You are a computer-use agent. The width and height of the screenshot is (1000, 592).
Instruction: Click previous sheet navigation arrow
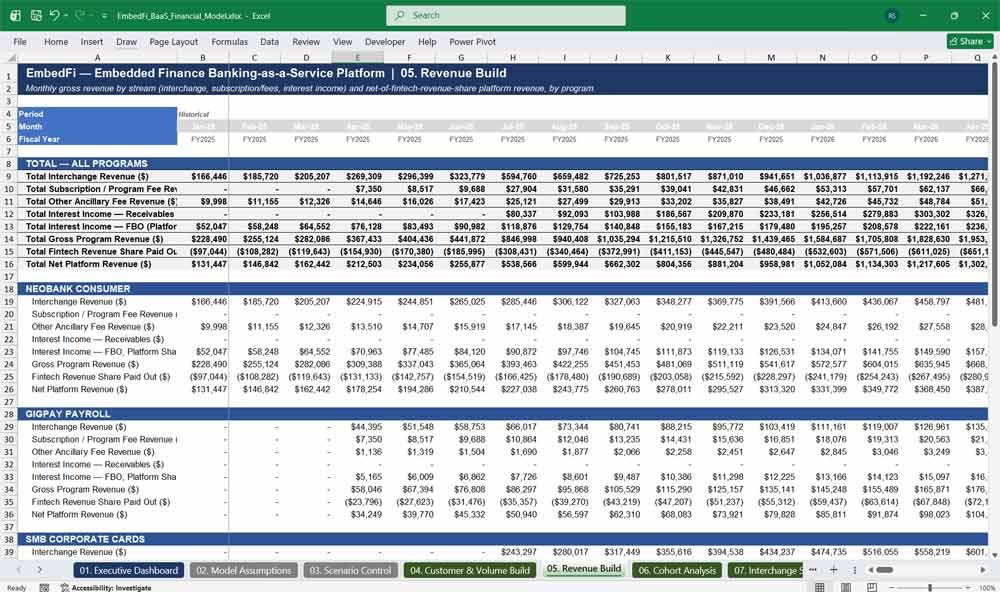(x=19, y=570)
